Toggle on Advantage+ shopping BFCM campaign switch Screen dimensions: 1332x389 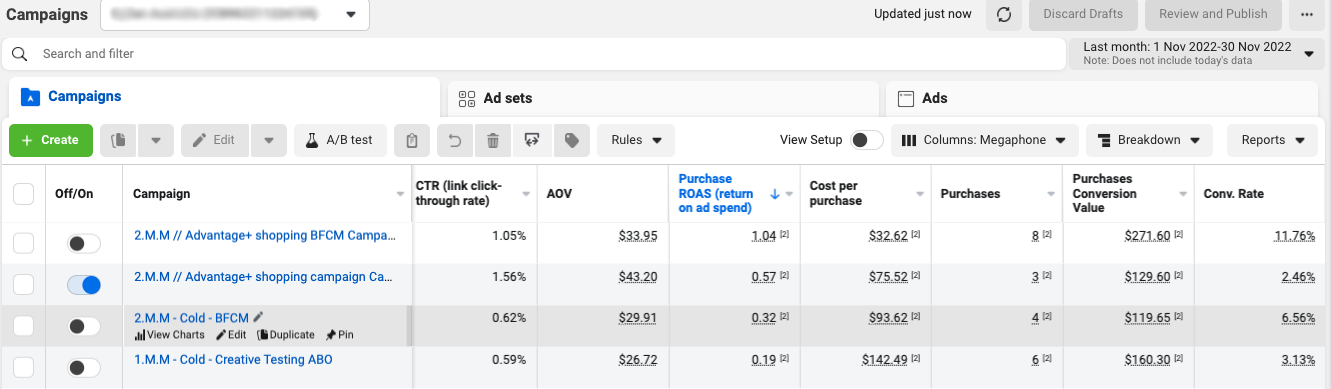pyautogui.click(x=84, y=243)
